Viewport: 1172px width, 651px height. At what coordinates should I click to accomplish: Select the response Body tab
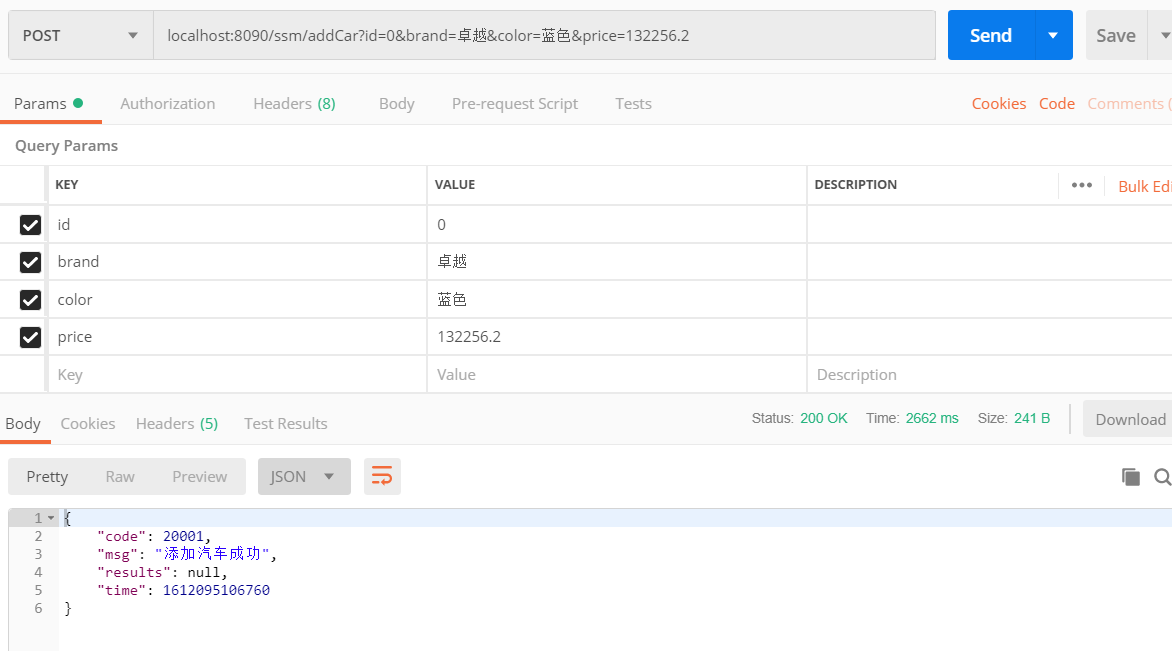[23, 424]
